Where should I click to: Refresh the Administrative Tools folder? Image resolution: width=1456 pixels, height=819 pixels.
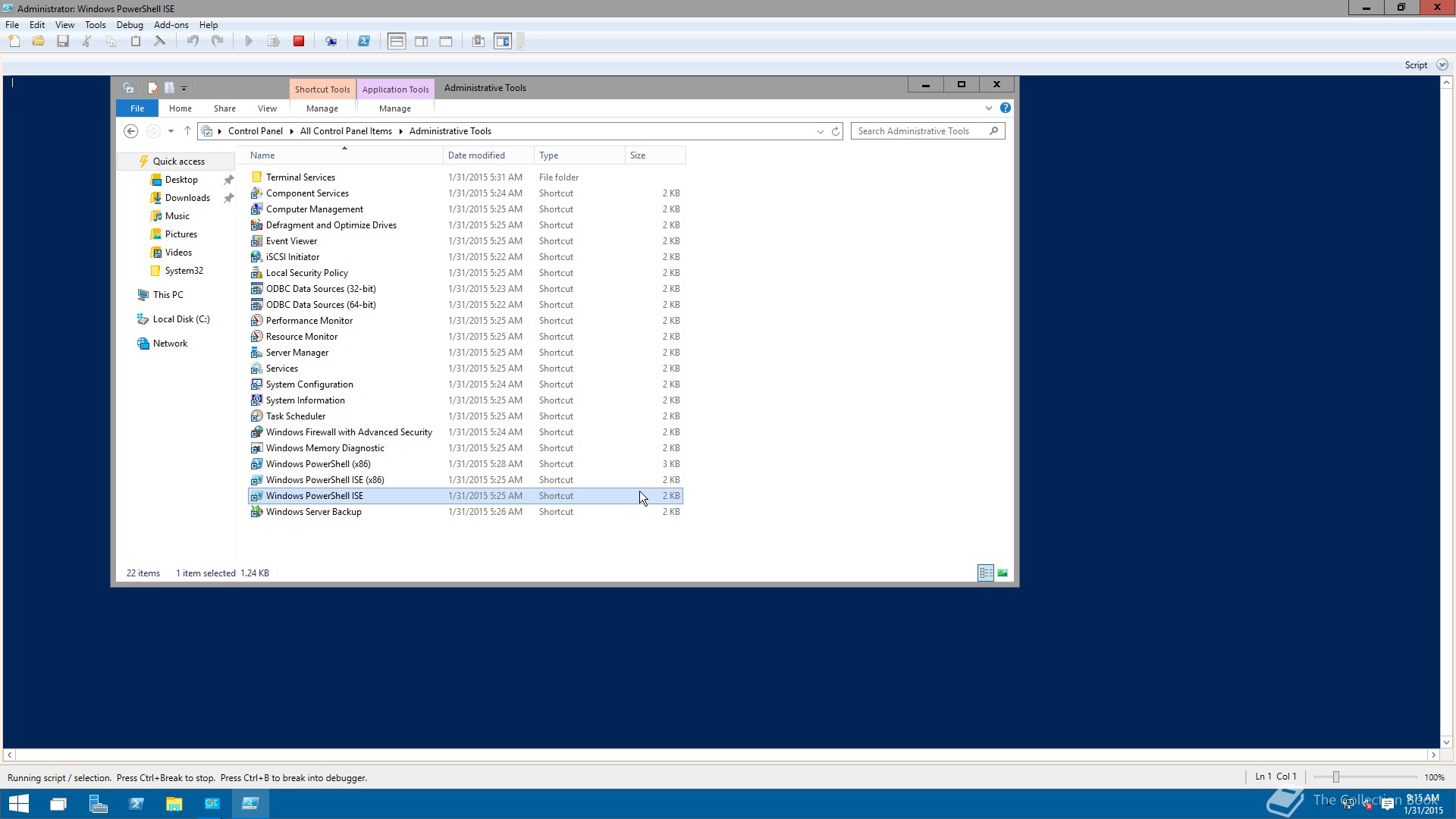[x=836, y=131]
